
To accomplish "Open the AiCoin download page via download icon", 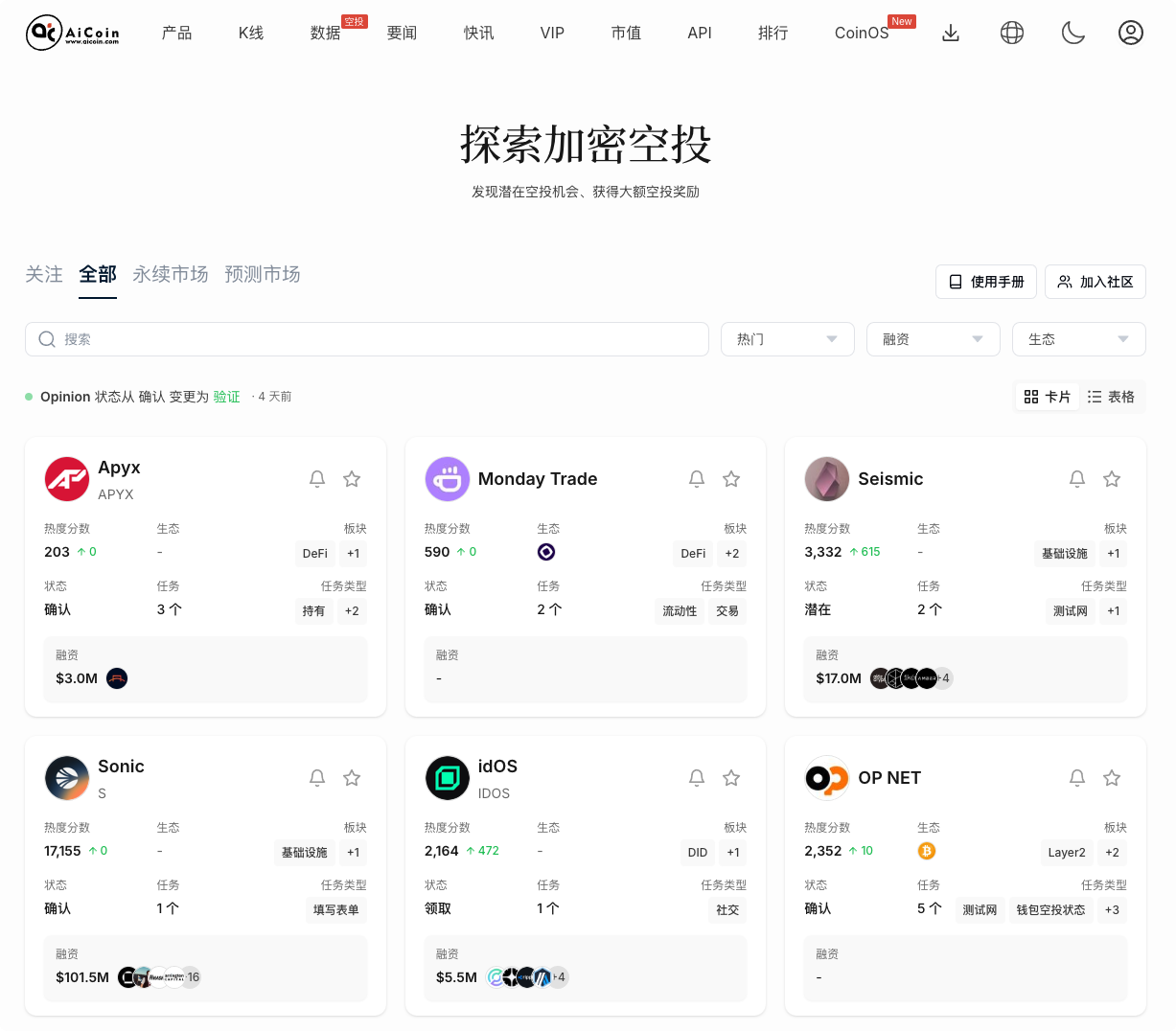I will click(951, 32).
